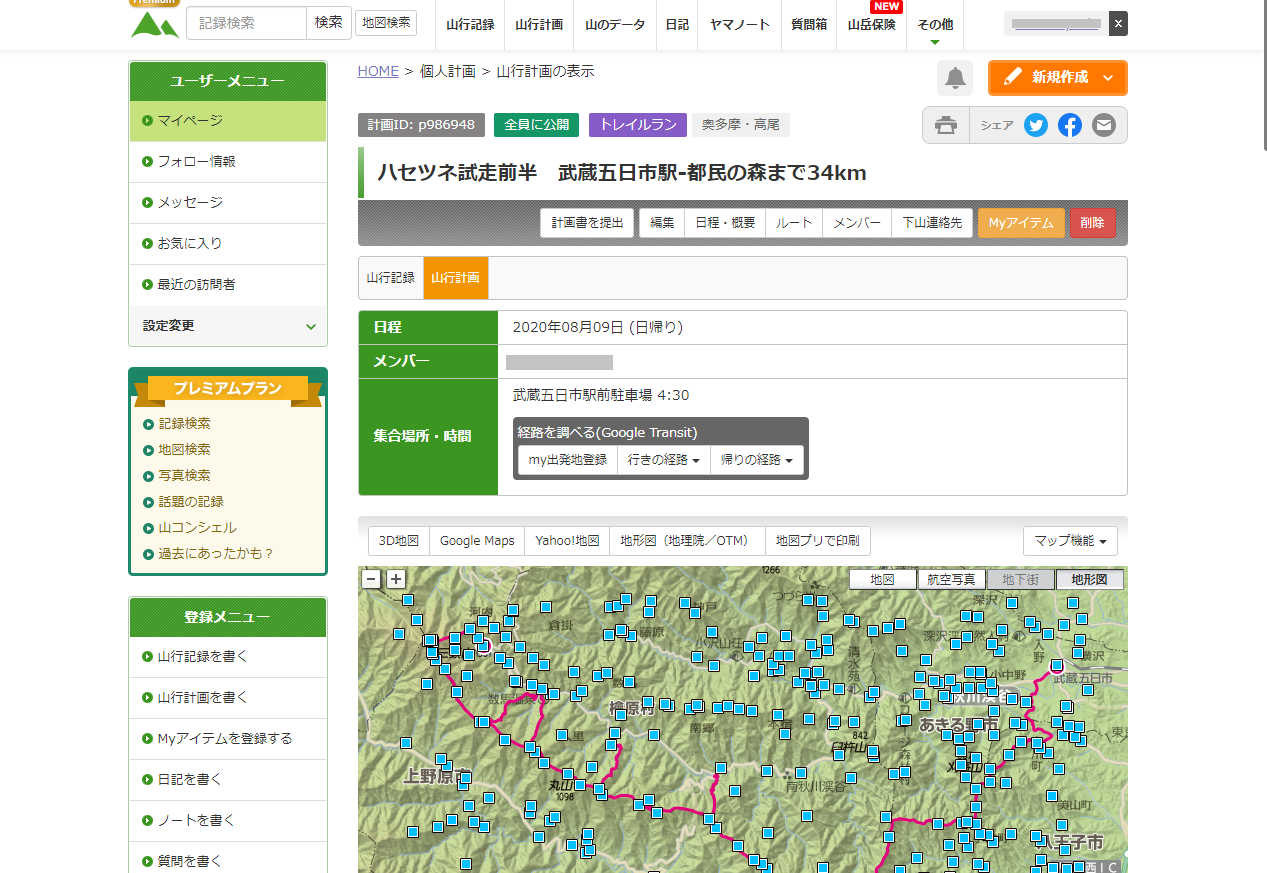Open メッセージ in user menu
This screenshot has height=873, width=1267.
point(228,203)
